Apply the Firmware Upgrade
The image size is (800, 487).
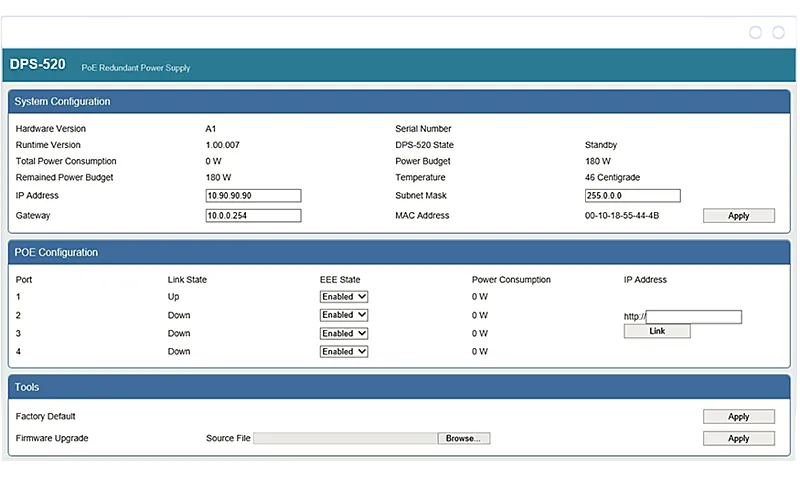(x=738, y=439)
